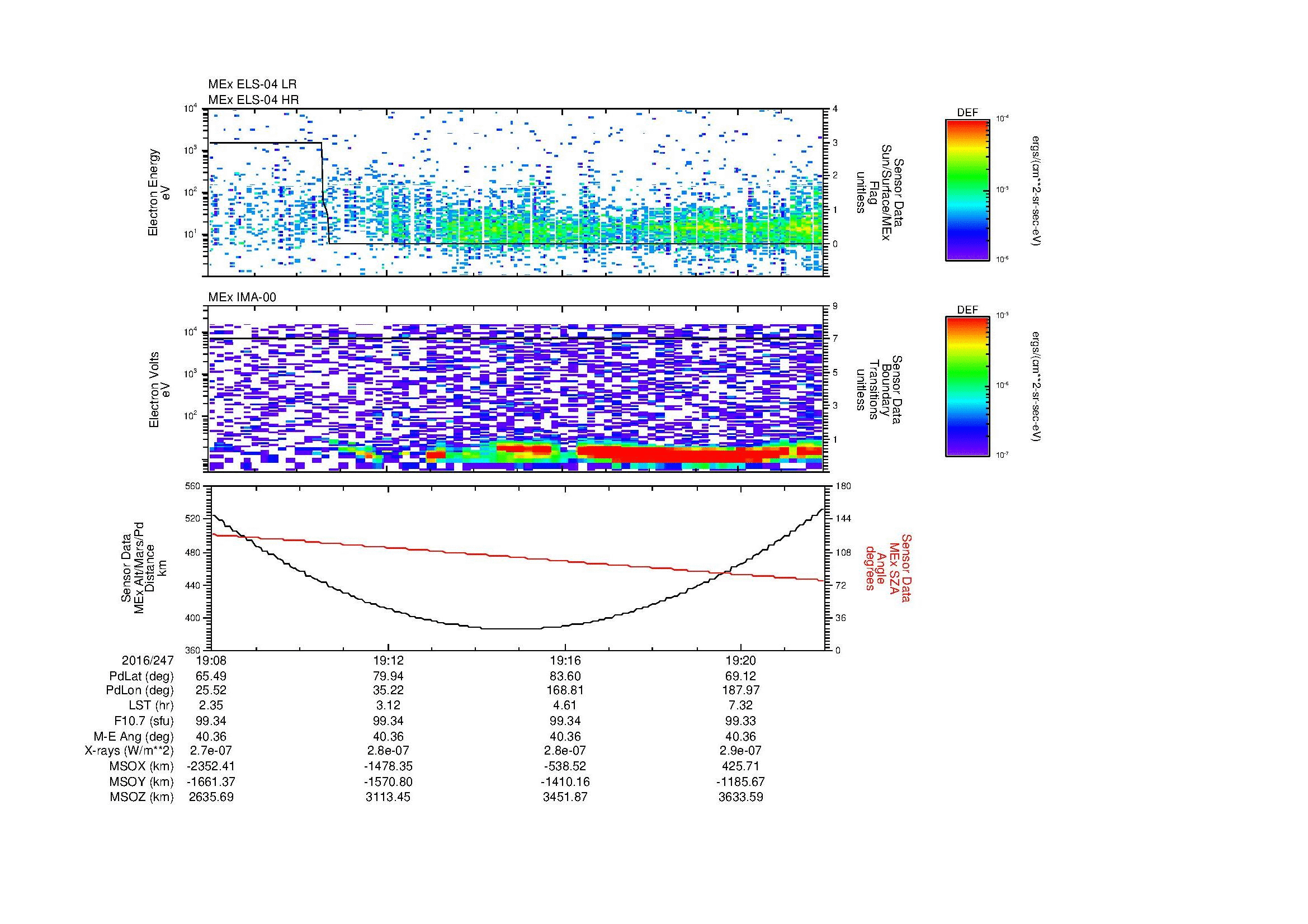Click the MSOX (km) row label
This screenshot has height=924, width=1308.
(x=141, y=766)
